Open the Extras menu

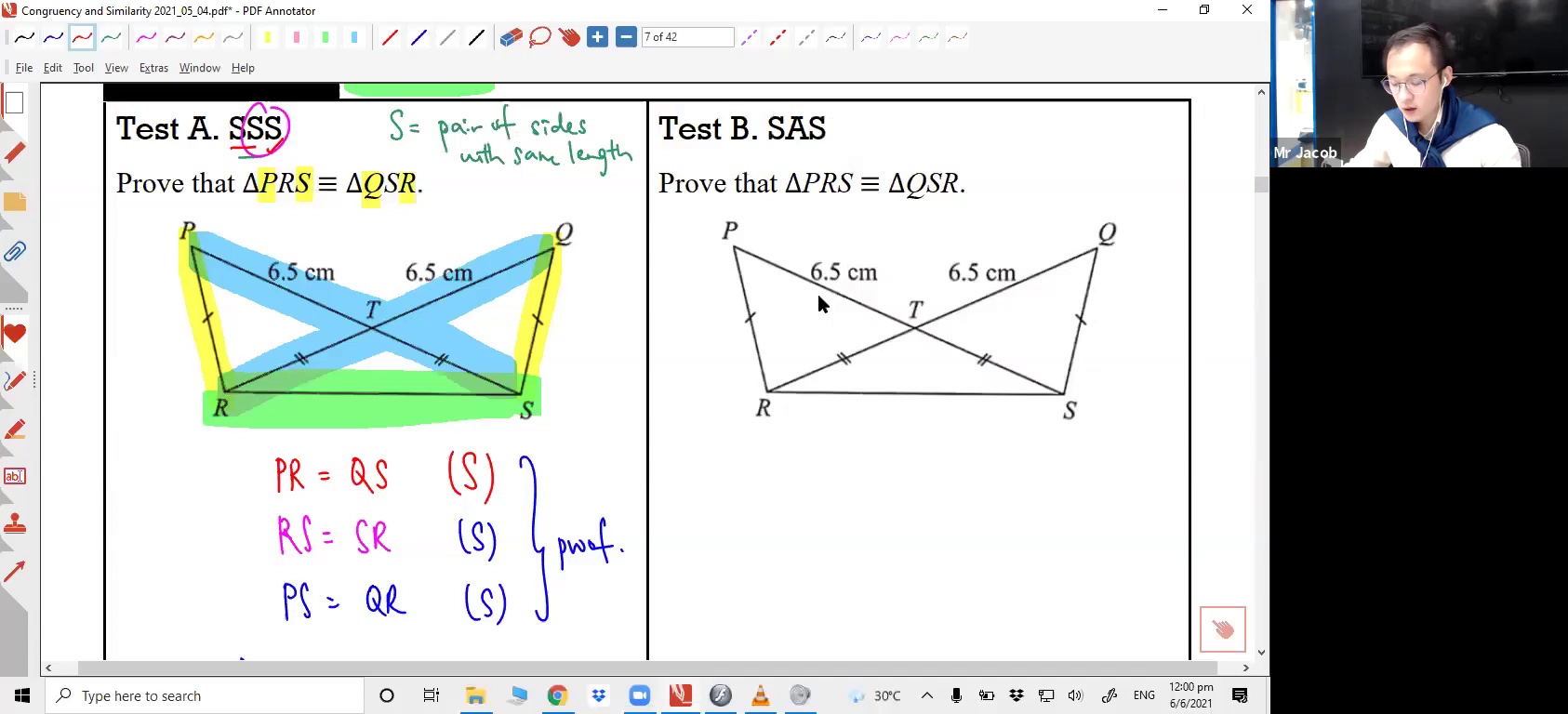point(153,68)
